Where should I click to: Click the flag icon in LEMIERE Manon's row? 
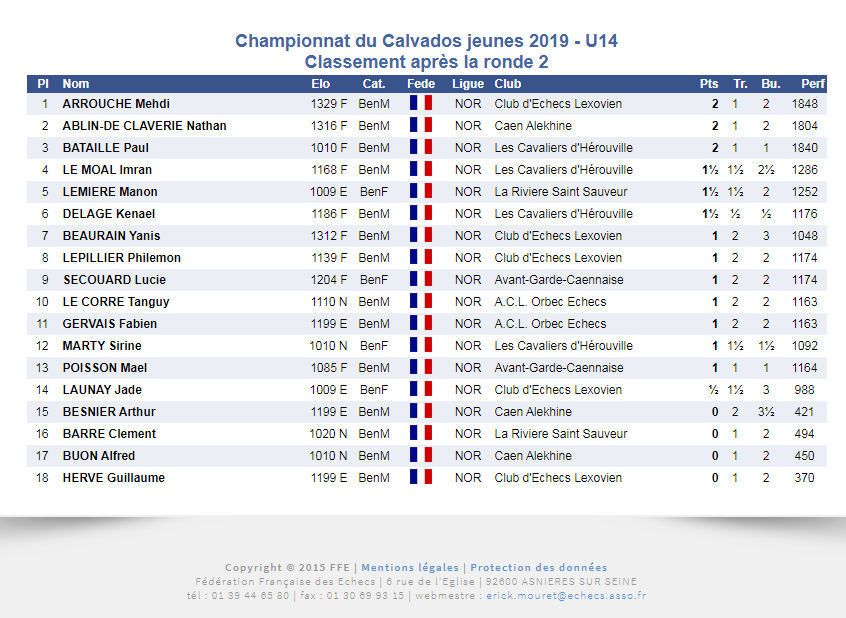coord(420,192)
